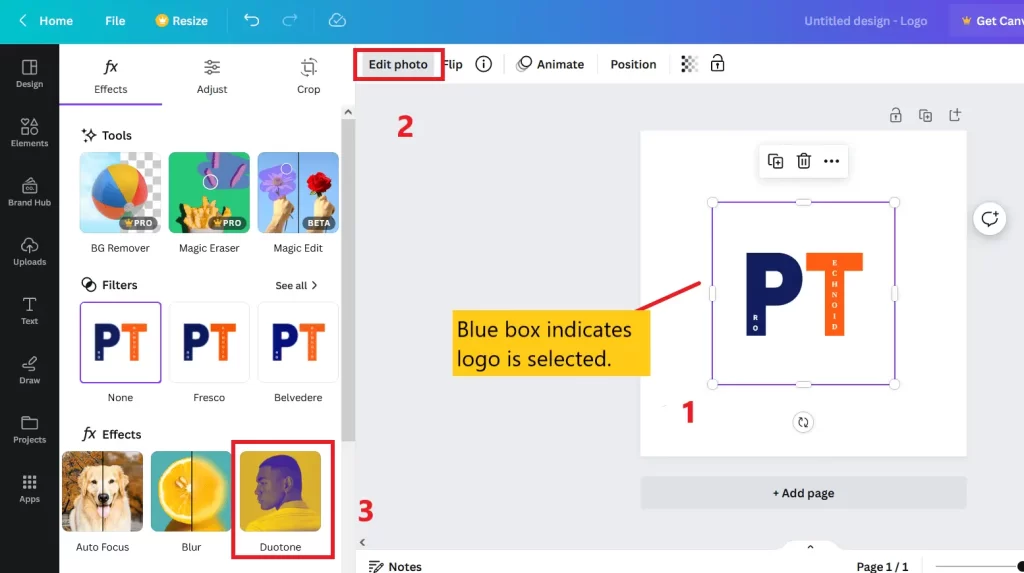Expand the page thumbnails chevron
The image size is (1024, 573).
click(810, 547)
